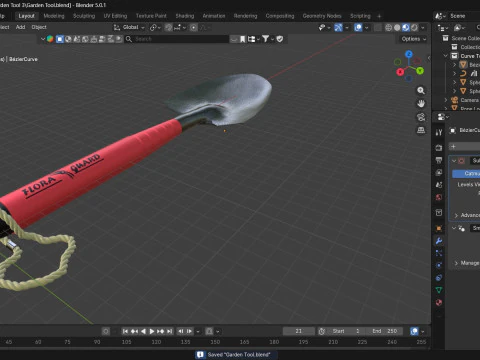
Task: Open the toolbar filter funnel dropdown
Action: [267, 39]
